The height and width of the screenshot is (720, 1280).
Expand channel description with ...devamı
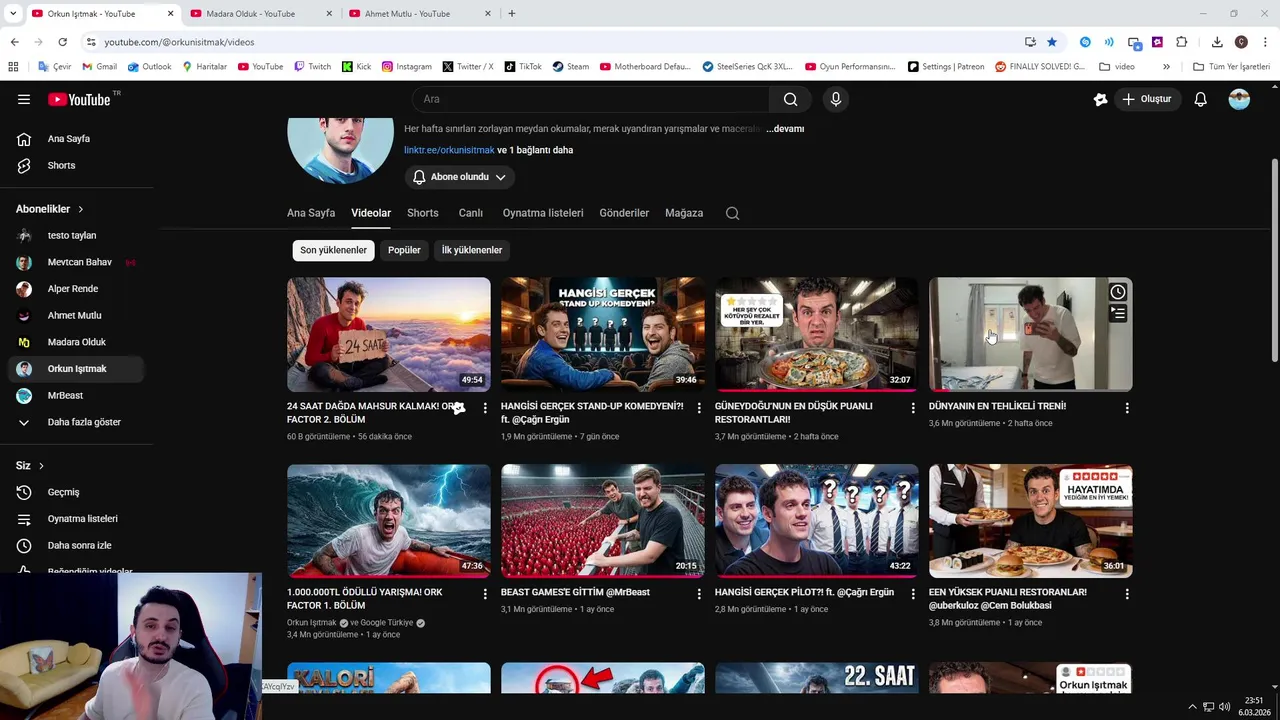(785, 129)
